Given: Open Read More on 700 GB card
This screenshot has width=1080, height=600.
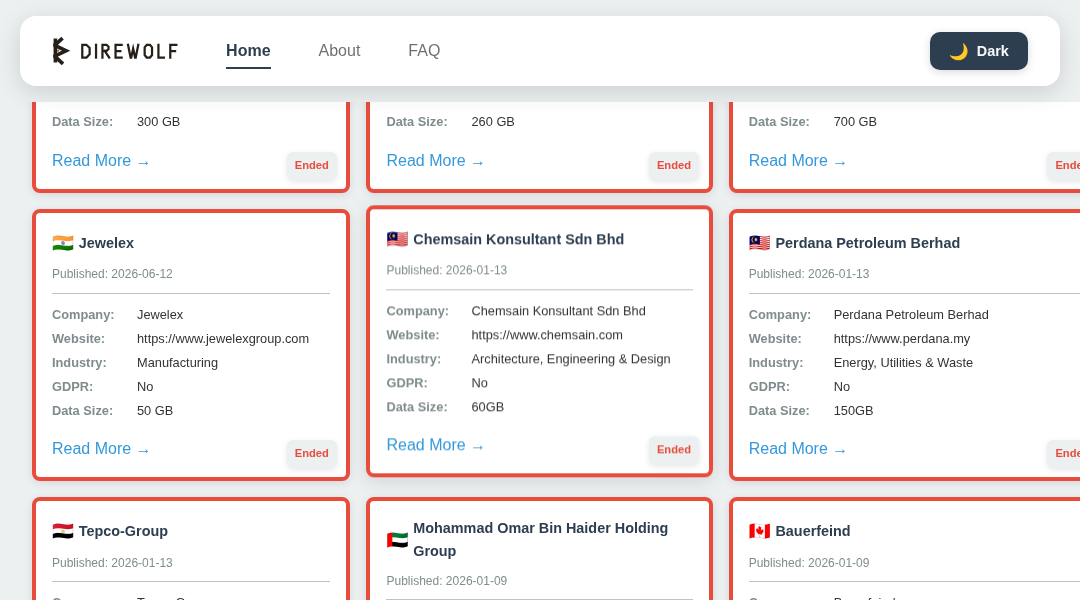Looking at the screenshot, I should coord(798,161).
